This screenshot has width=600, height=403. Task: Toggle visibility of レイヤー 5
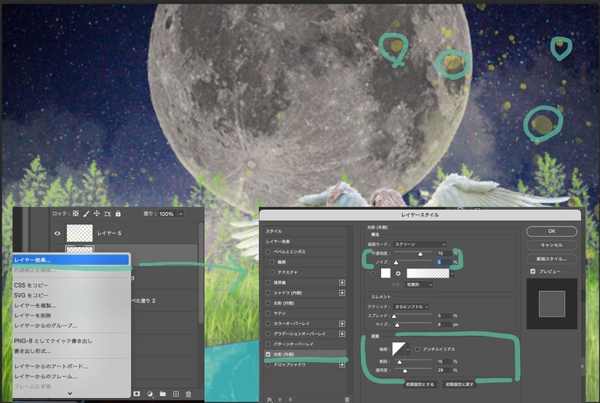click(x=57, y=231)
